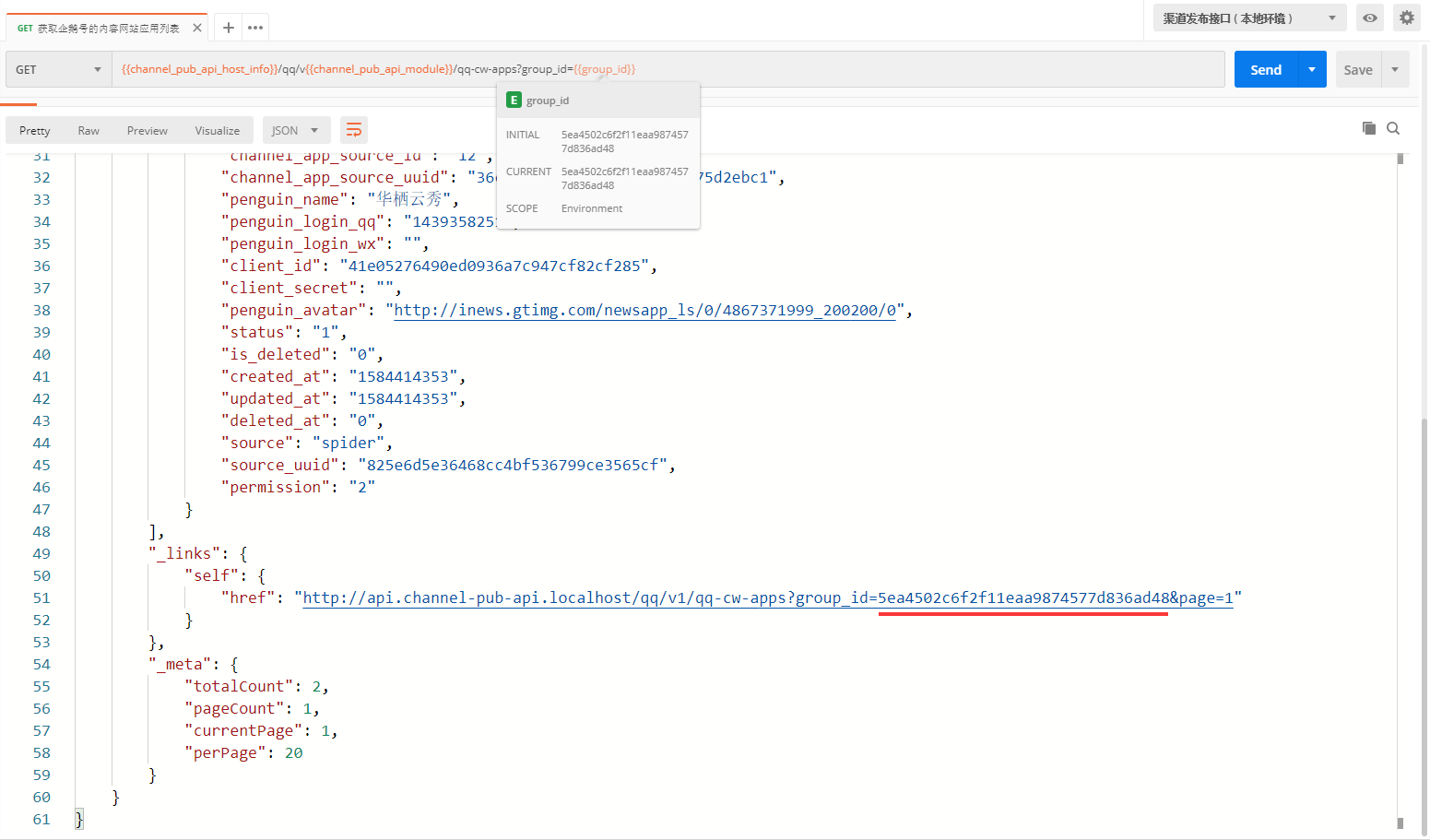Switch to the Raw response view
This screenshot has height=840, width=1430.
tap(89, 130)
